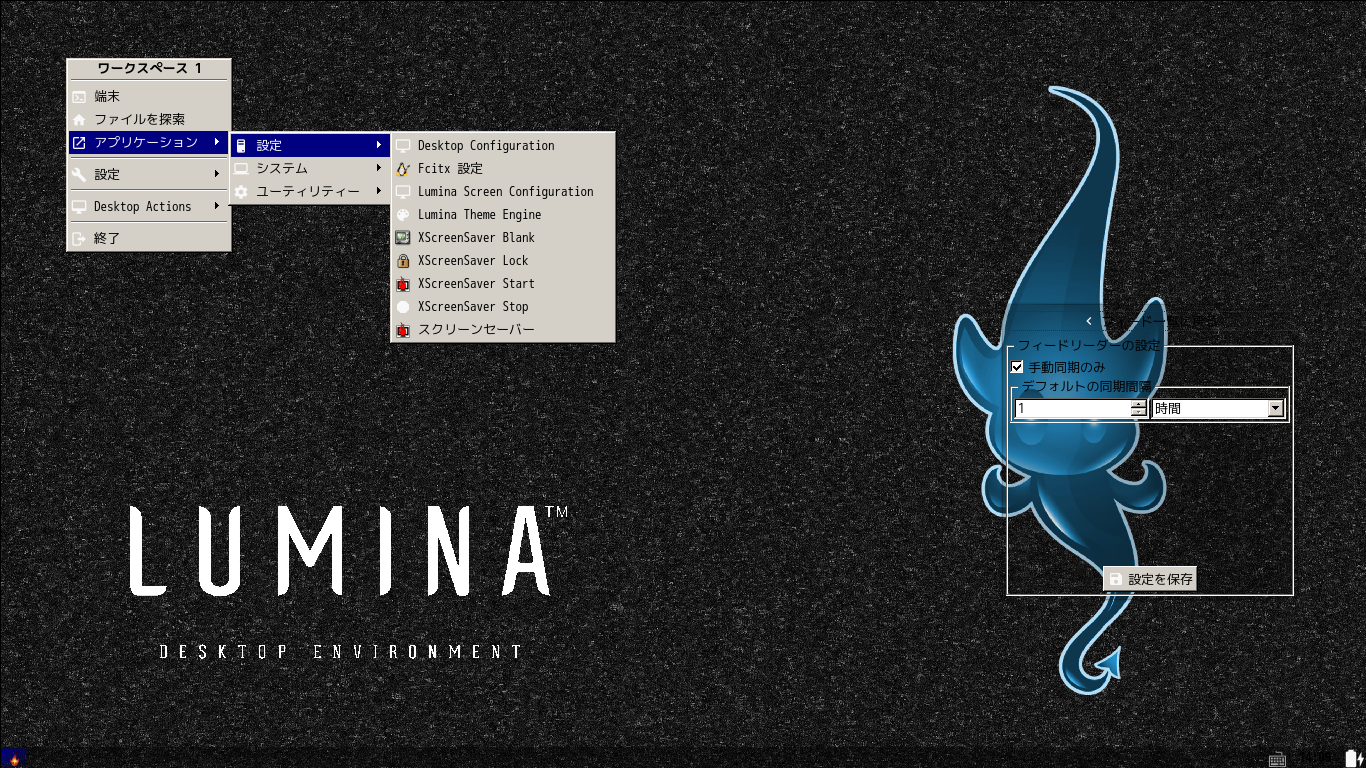Click the battery charging icon
The width and height of the screenshot is (1366, 768).
pyautogui.click(x=1353, y=758)
